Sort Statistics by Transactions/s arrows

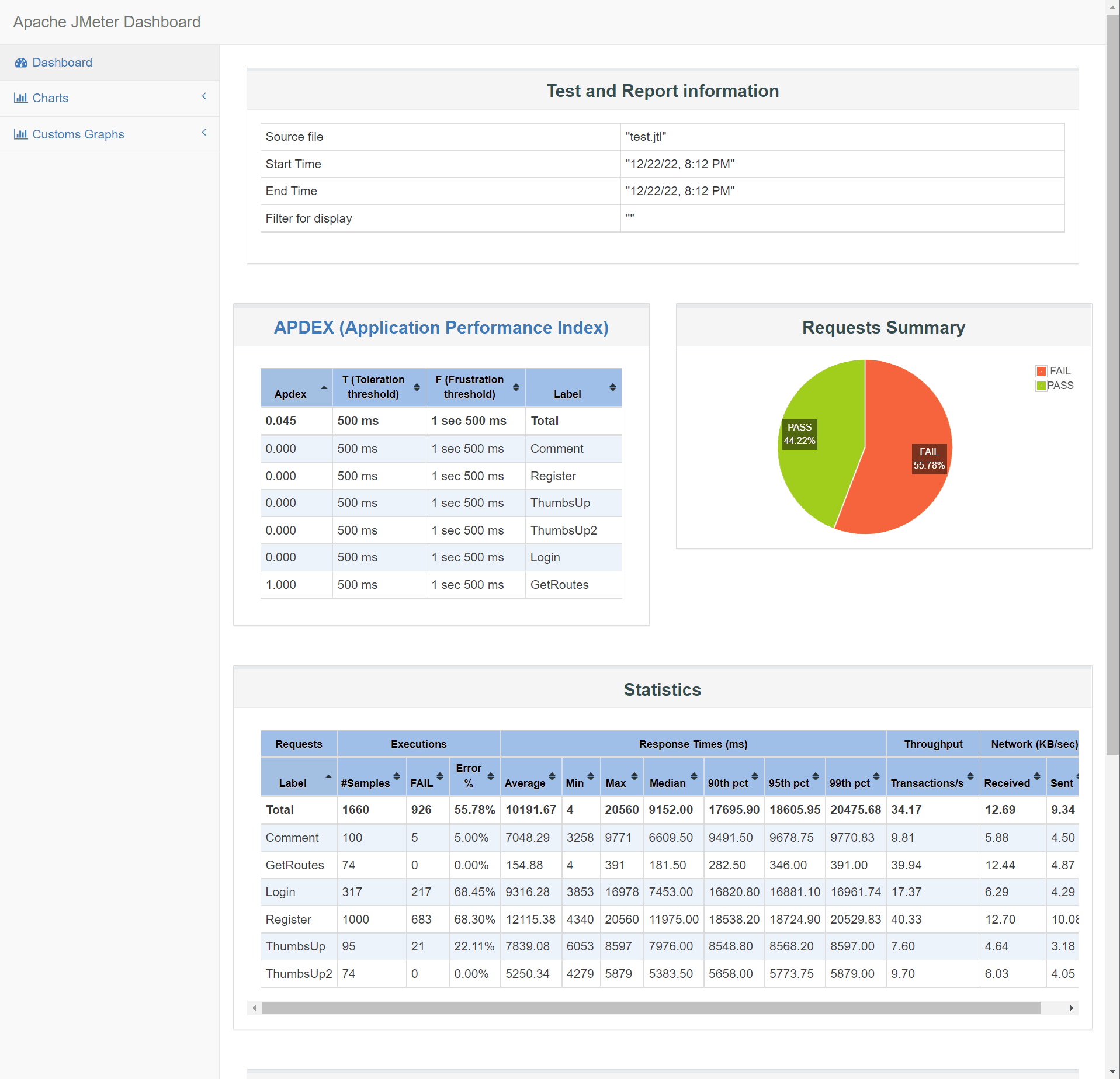tap(970, 776)
